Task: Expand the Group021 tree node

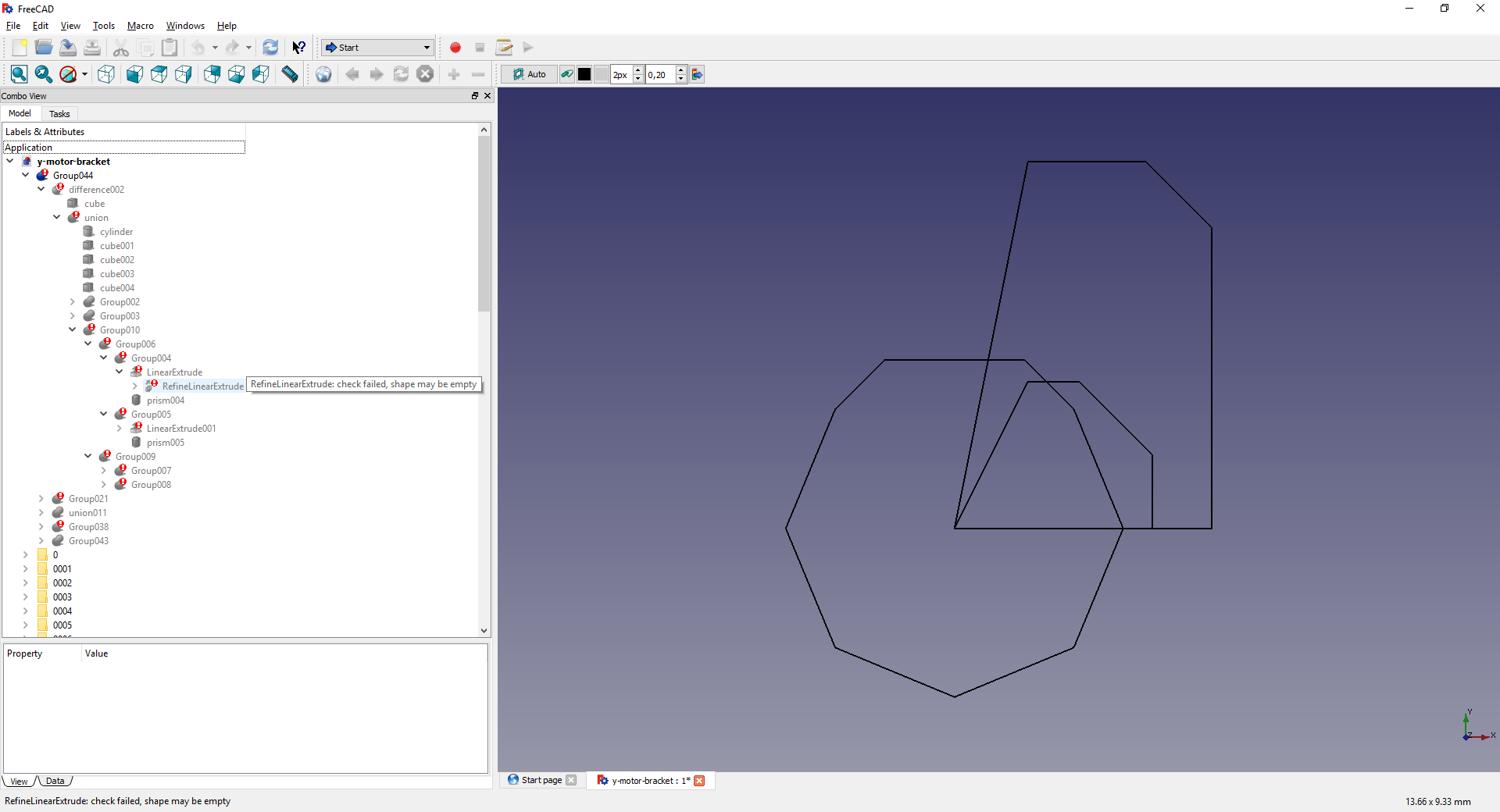Action: [x=41, y=498]
